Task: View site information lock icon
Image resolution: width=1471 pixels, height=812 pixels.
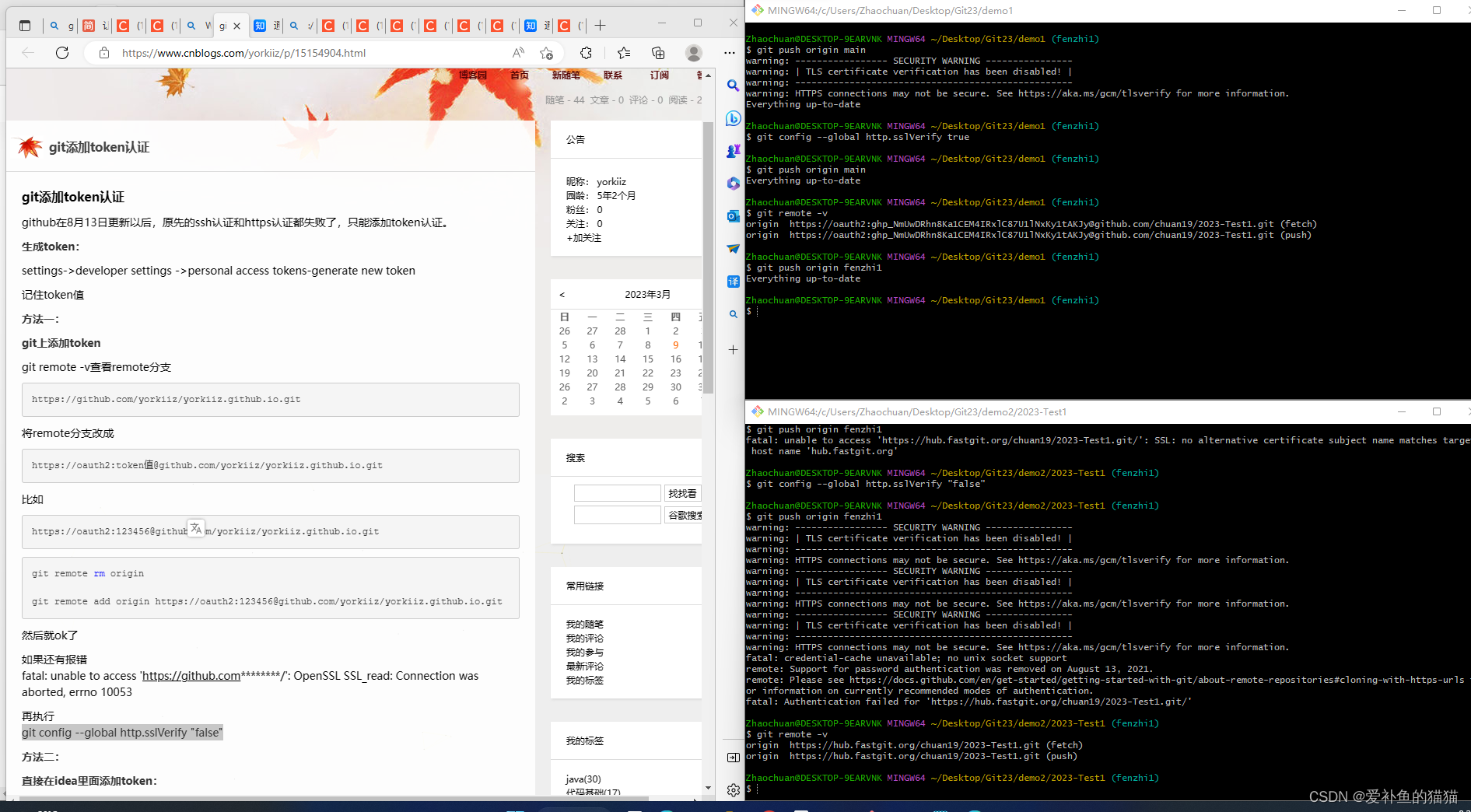Action: coord(103,53)
